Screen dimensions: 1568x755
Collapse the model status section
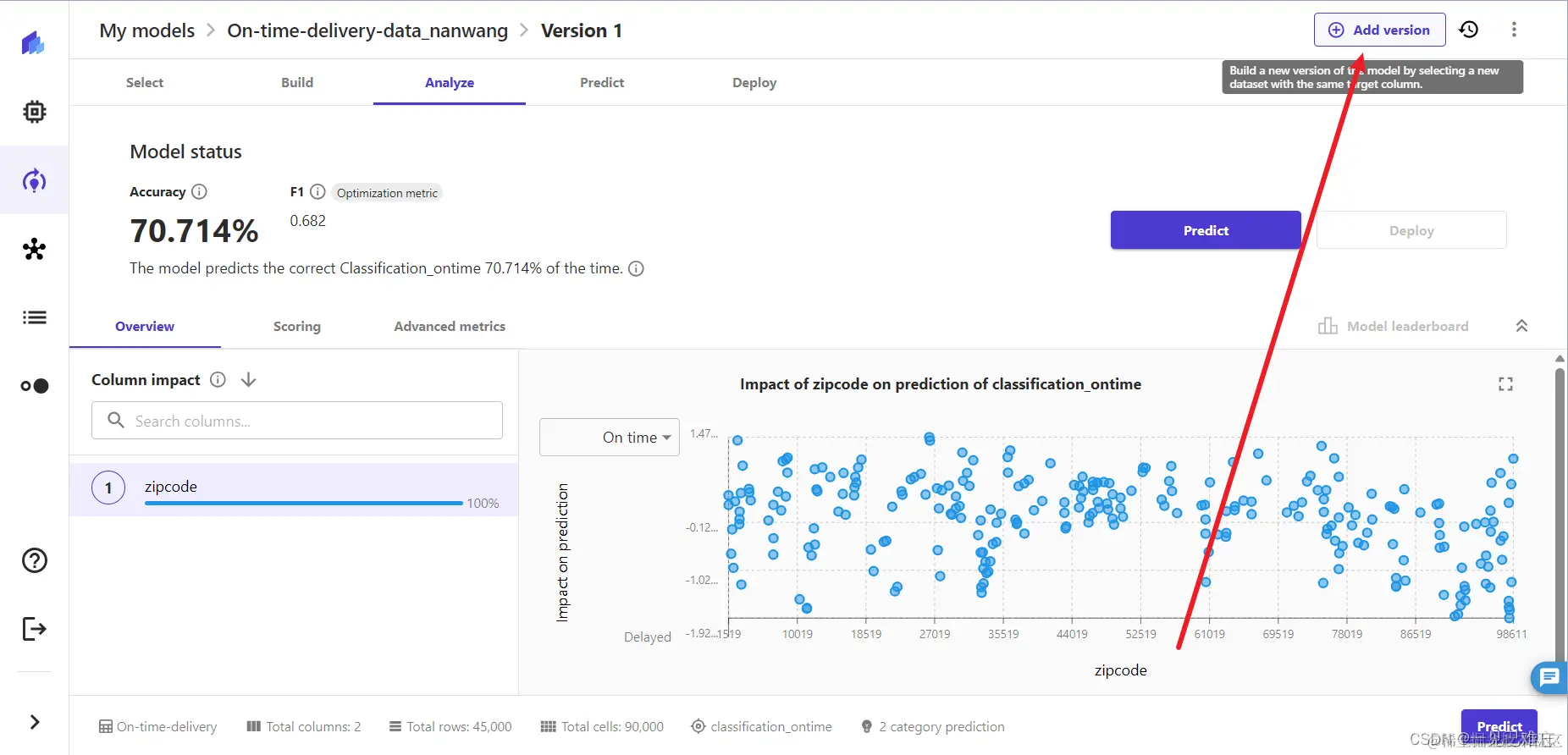click(1521, 327)
